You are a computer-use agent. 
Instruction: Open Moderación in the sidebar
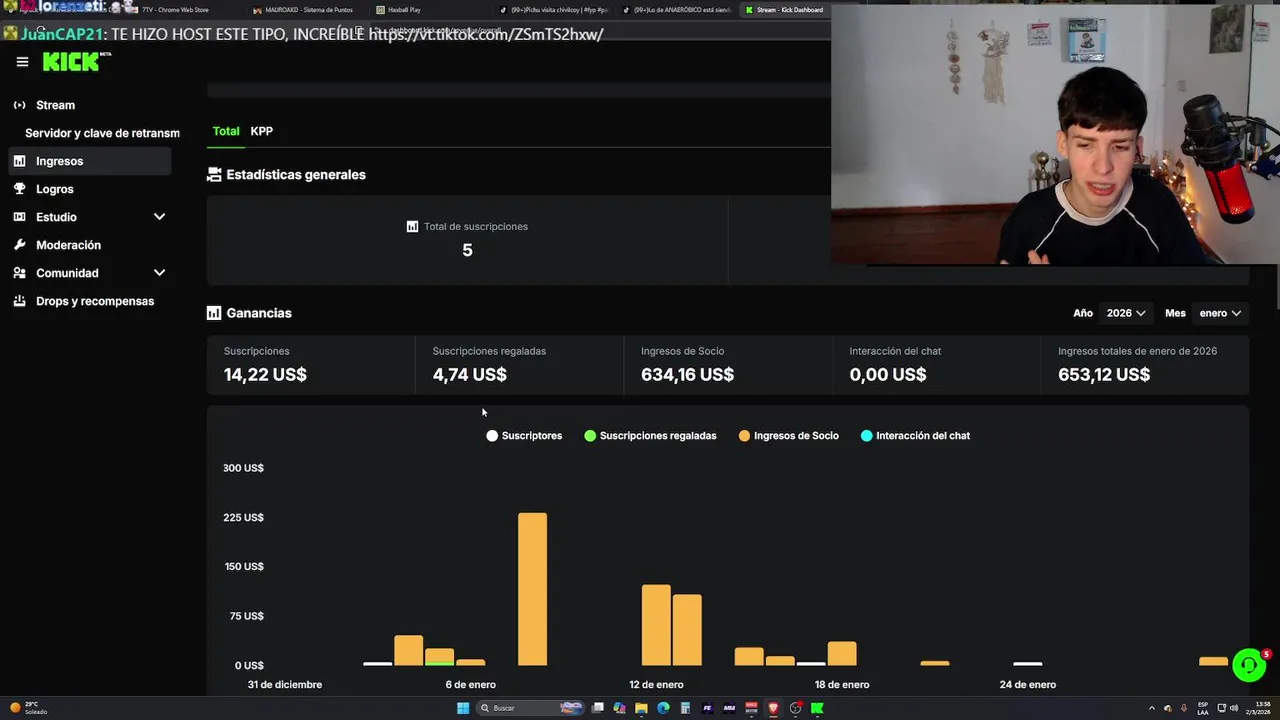coord(89,245)
